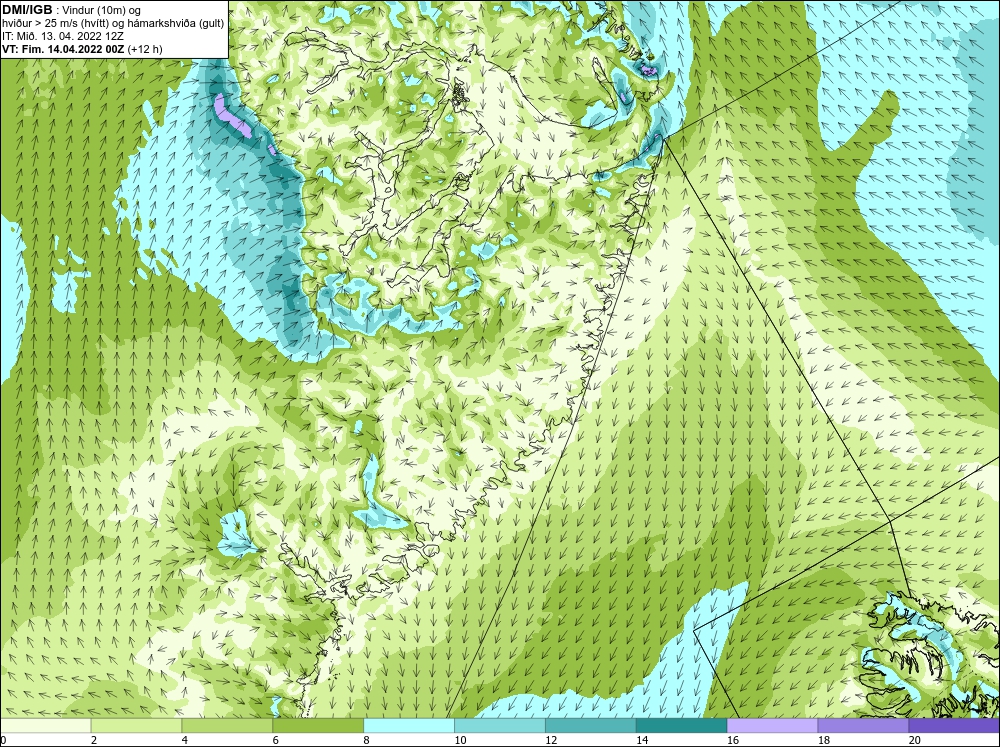This screenshot has height=747, width=1000.
Task: Click the 4–6 m/s medium green legend swatch
Action: click(x=227, y=726)
